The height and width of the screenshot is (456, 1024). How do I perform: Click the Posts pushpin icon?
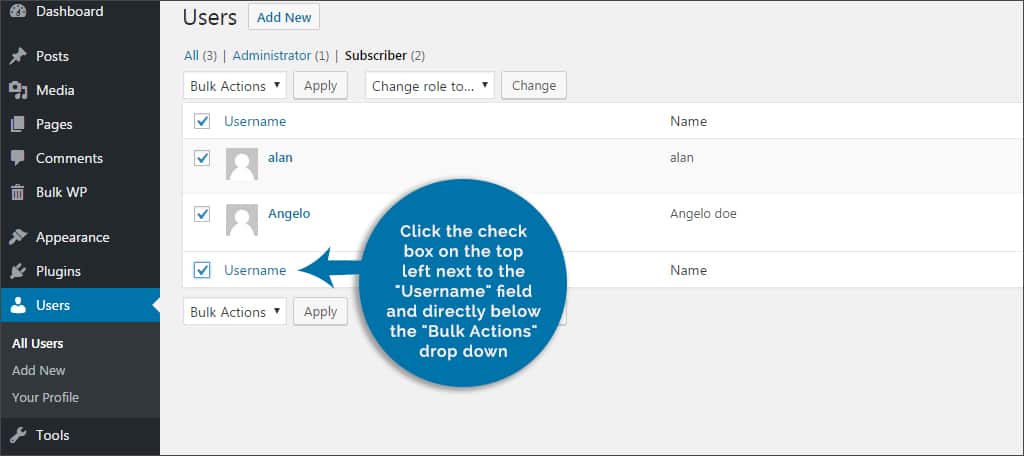[18, 56]
